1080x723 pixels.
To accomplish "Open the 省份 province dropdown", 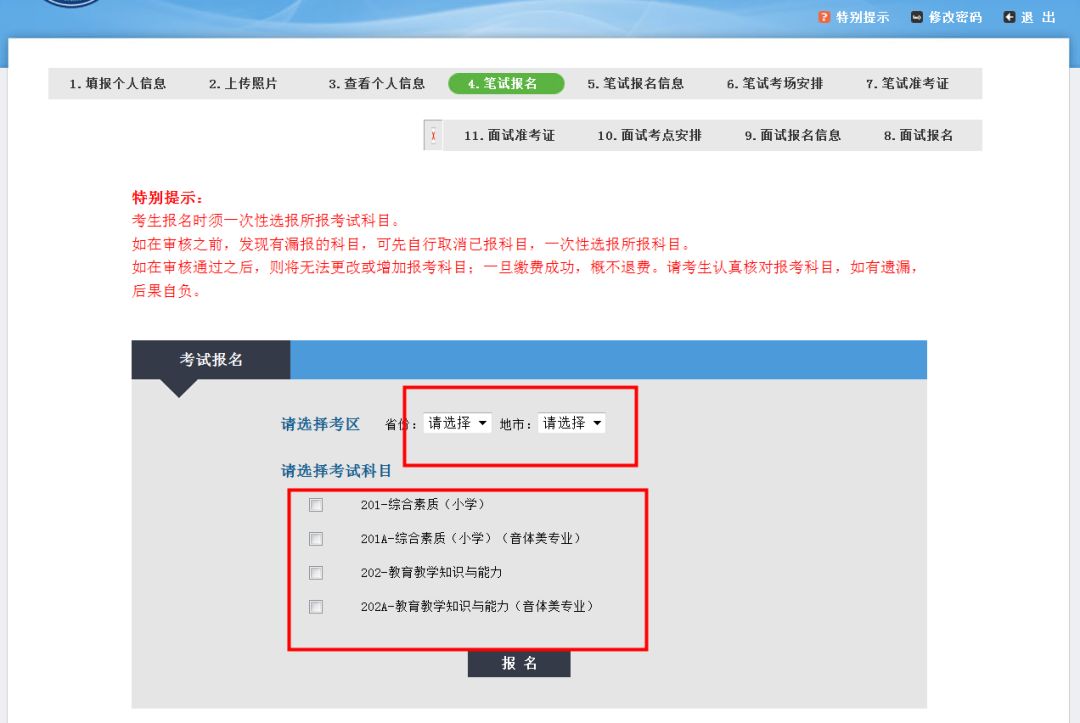I will point(457,422).
